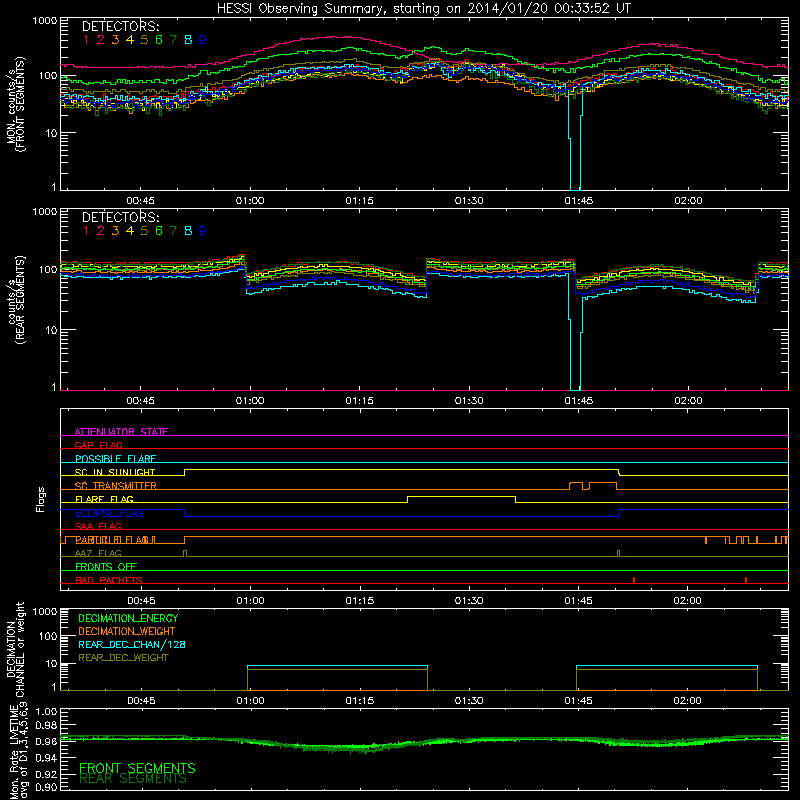Click the FRONT SEGMENTS legend in the livetime plot
Screen dimensions: 800x800
tap(137, 768)
